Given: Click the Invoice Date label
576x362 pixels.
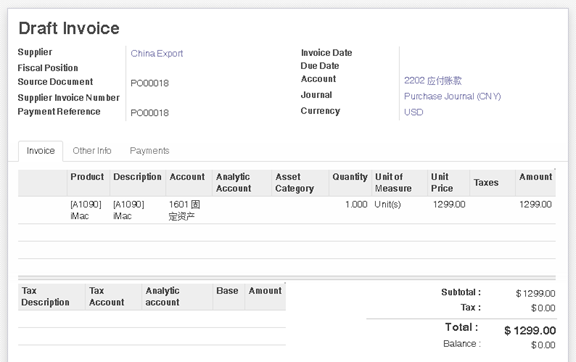Looking at the screenshot, I should 326,53.
